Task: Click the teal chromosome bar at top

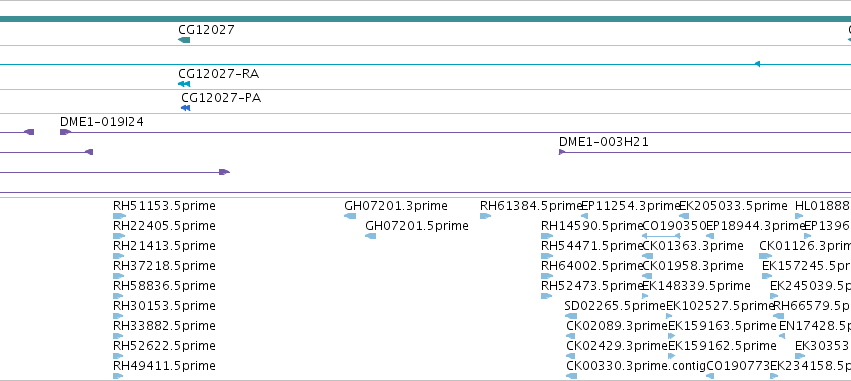Action: pyautogui.click(x=426, y=19)
